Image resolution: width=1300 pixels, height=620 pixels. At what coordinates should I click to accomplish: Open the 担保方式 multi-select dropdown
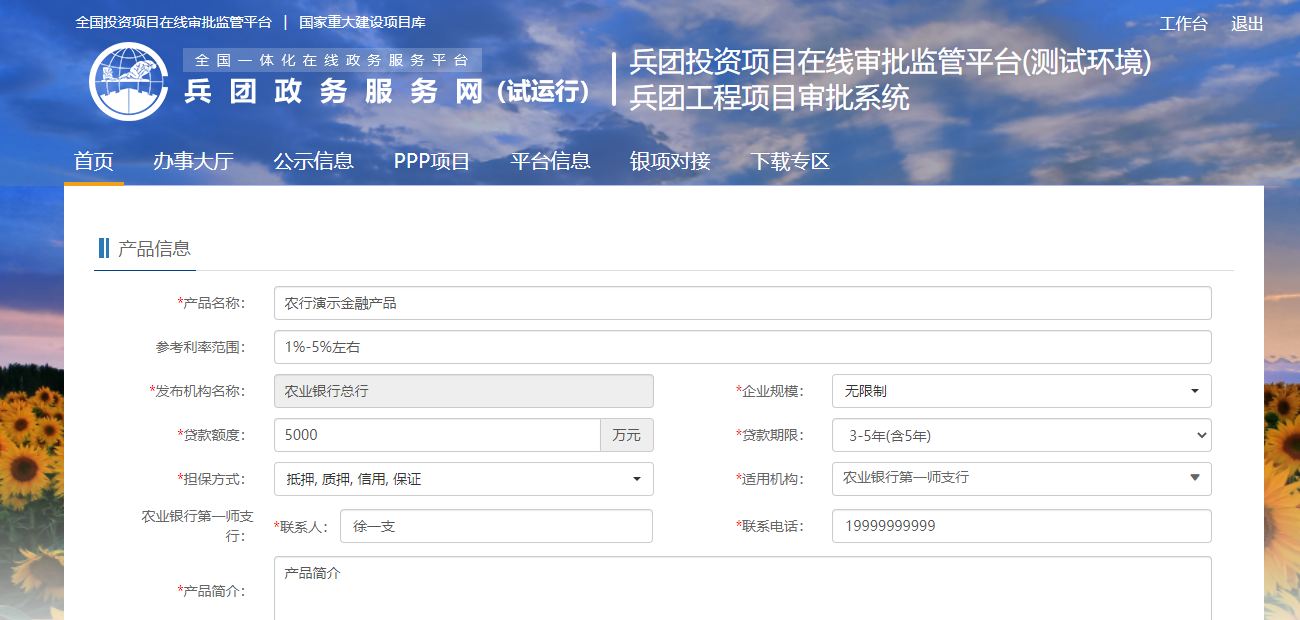pyautogui.click(x=463, y=479)
